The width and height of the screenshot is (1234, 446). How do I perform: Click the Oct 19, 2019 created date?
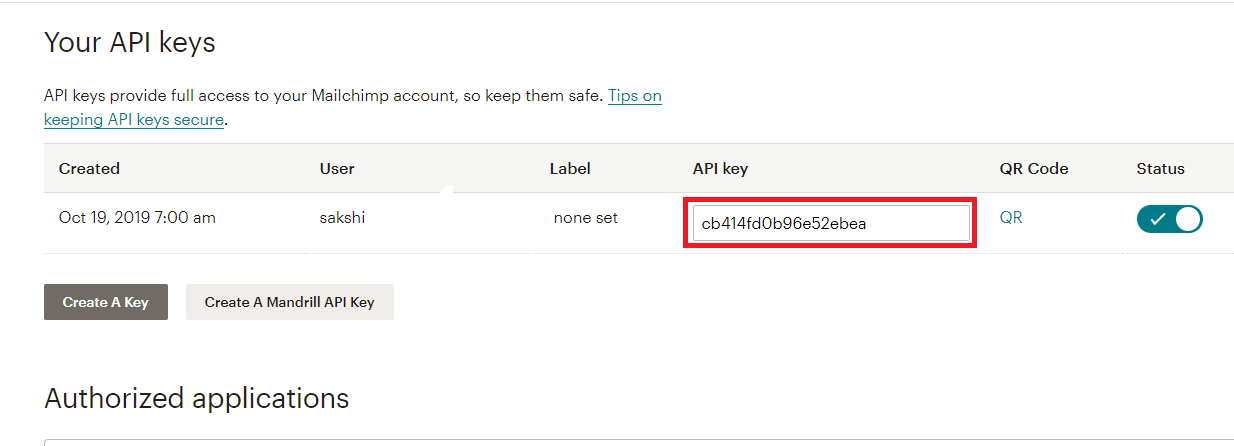click(137, 217)
